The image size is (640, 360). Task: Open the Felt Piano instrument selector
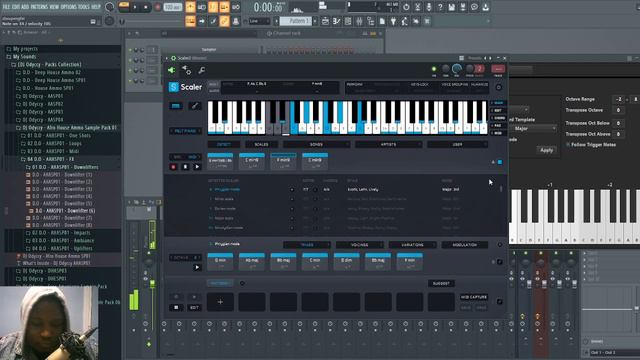click(x=185, y=131)
